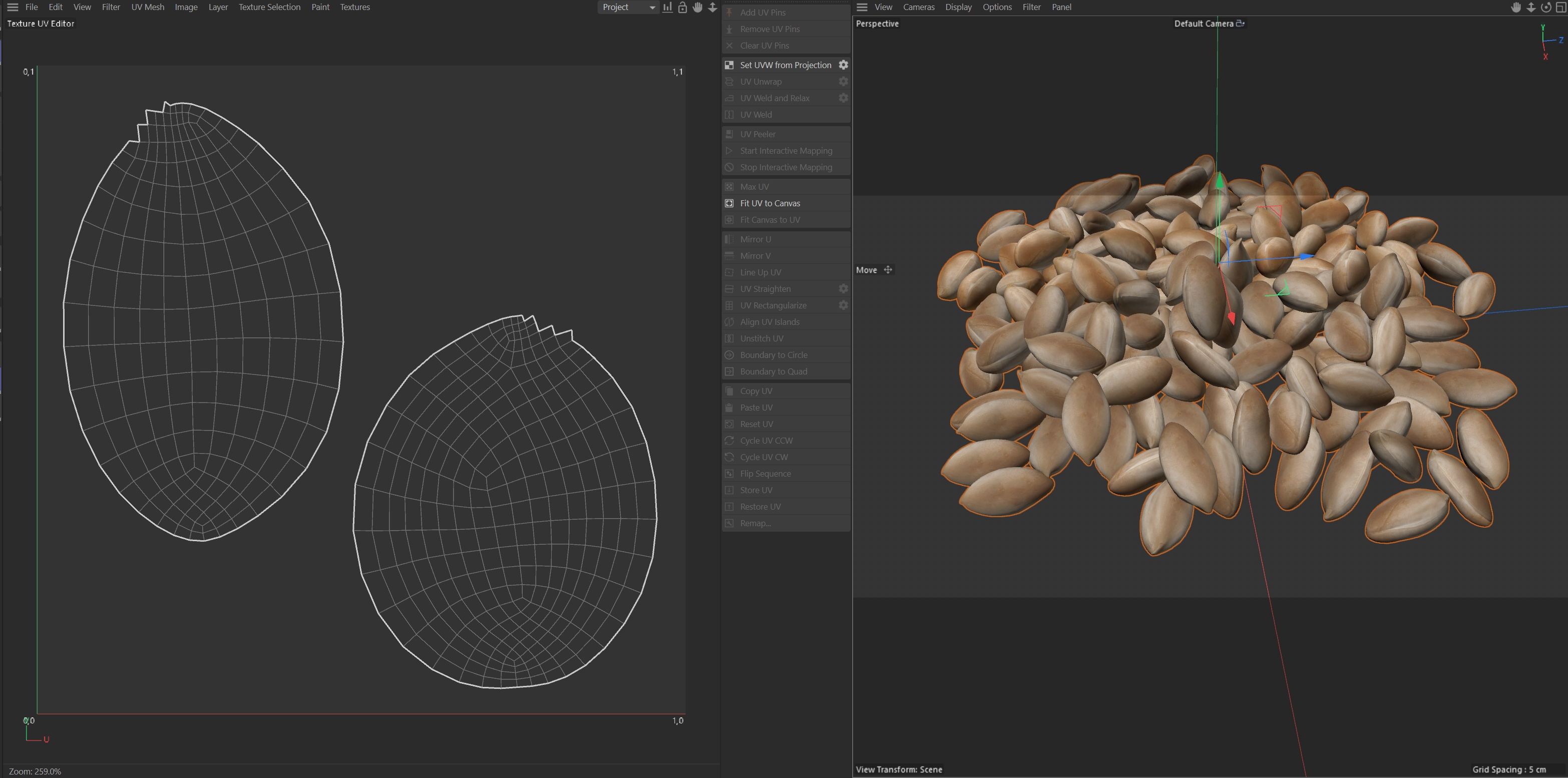Open the UV editor hamburger menu
The height and width of the screenshot is (778, 1568).
click(x=12, y=8)
